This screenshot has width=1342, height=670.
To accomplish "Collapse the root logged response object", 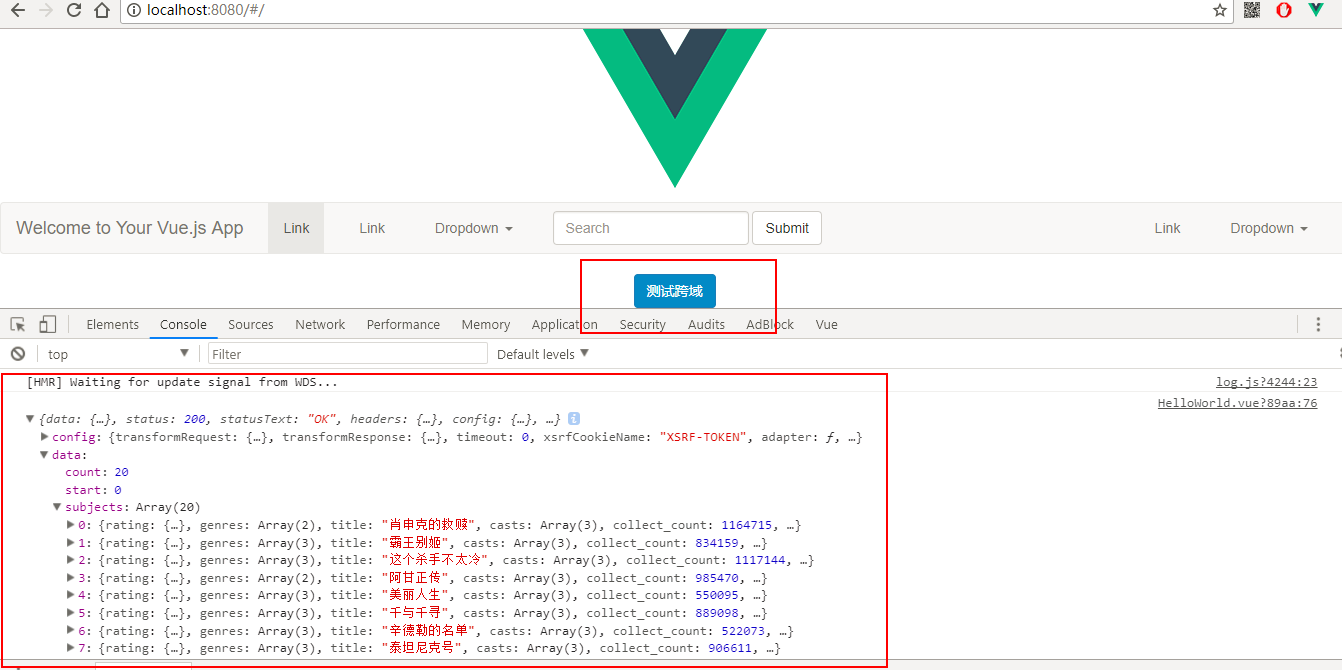I will click(30, 419).
